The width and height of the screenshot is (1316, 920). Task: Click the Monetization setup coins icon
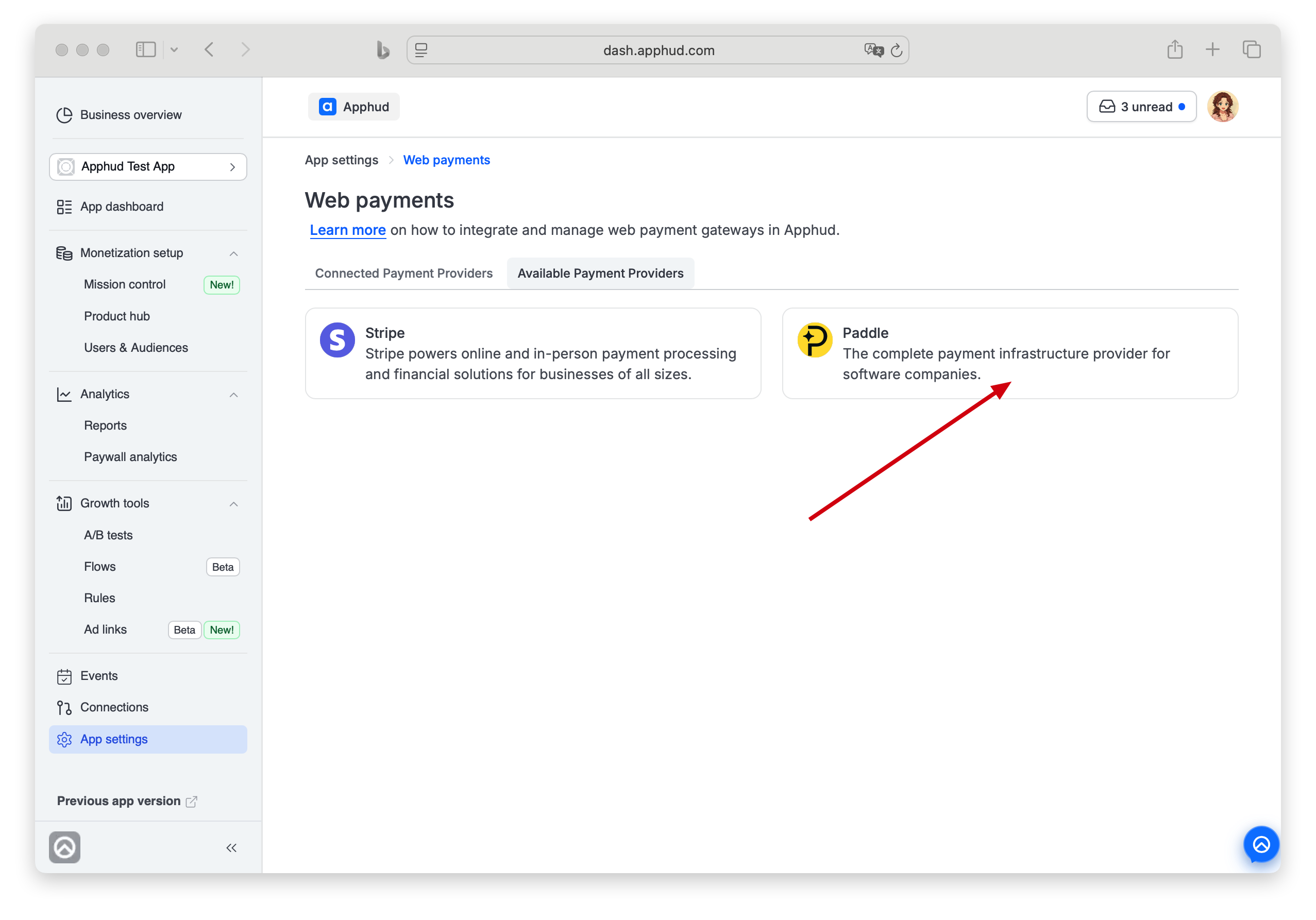pyautogui.click(x=64, y=253)
